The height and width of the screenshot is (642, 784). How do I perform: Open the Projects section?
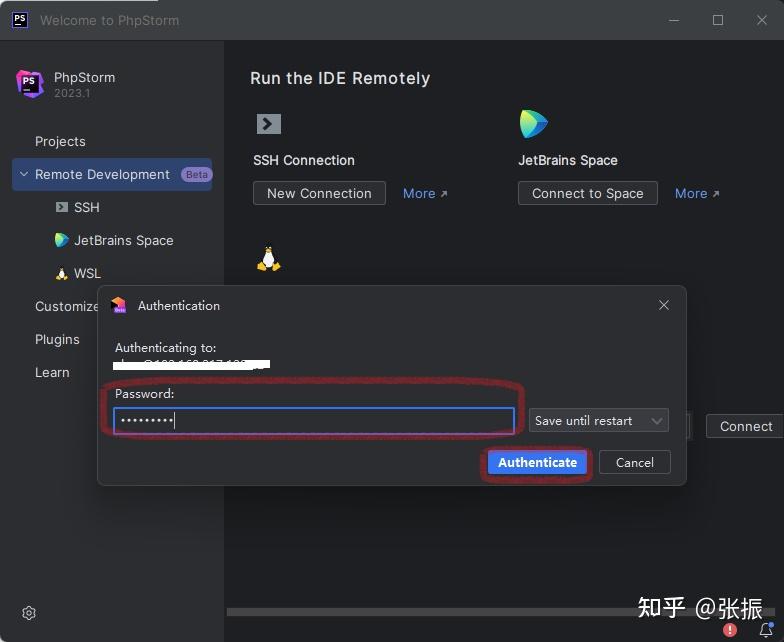[x=60, y=142]
